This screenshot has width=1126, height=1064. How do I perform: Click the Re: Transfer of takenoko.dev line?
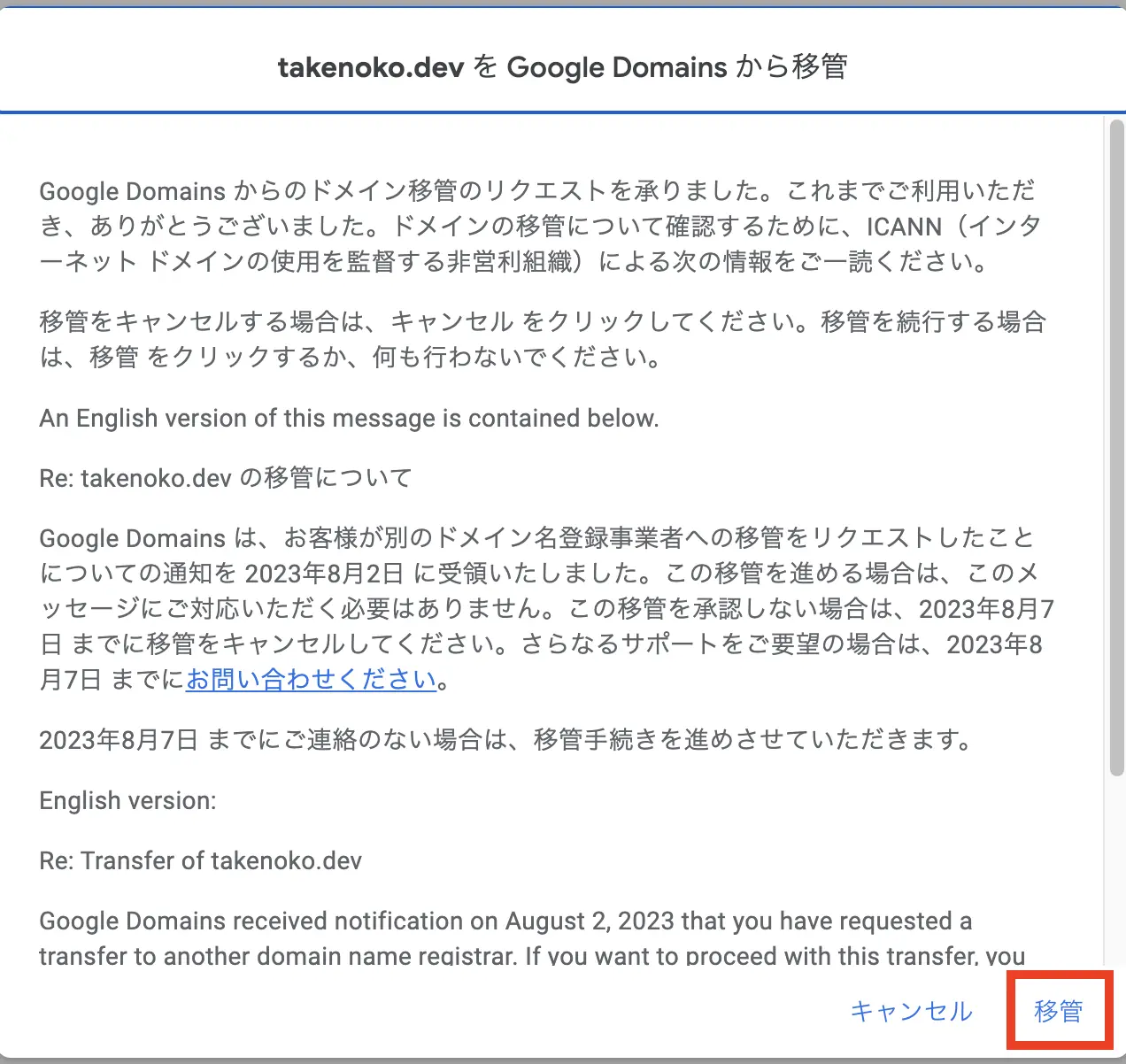click(201, 860)
